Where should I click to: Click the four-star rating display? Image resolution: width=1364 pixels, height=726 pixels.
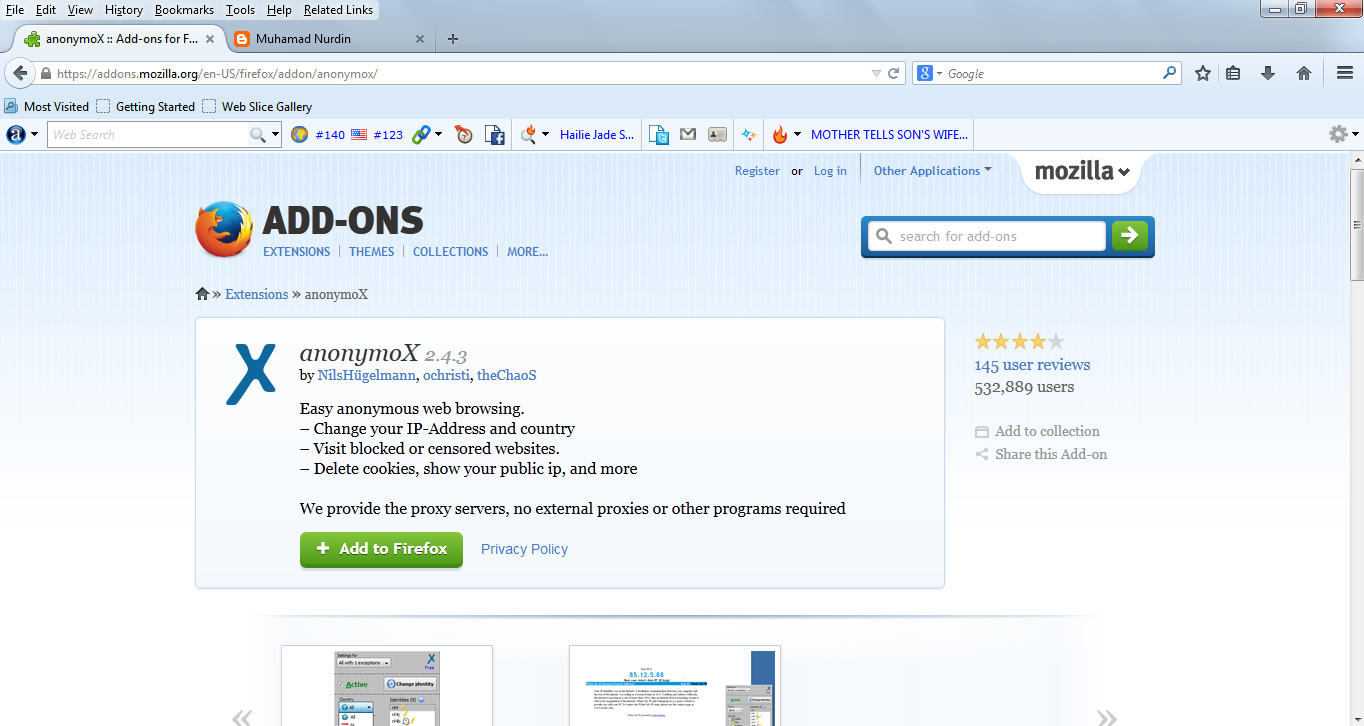coord(1019,341)
